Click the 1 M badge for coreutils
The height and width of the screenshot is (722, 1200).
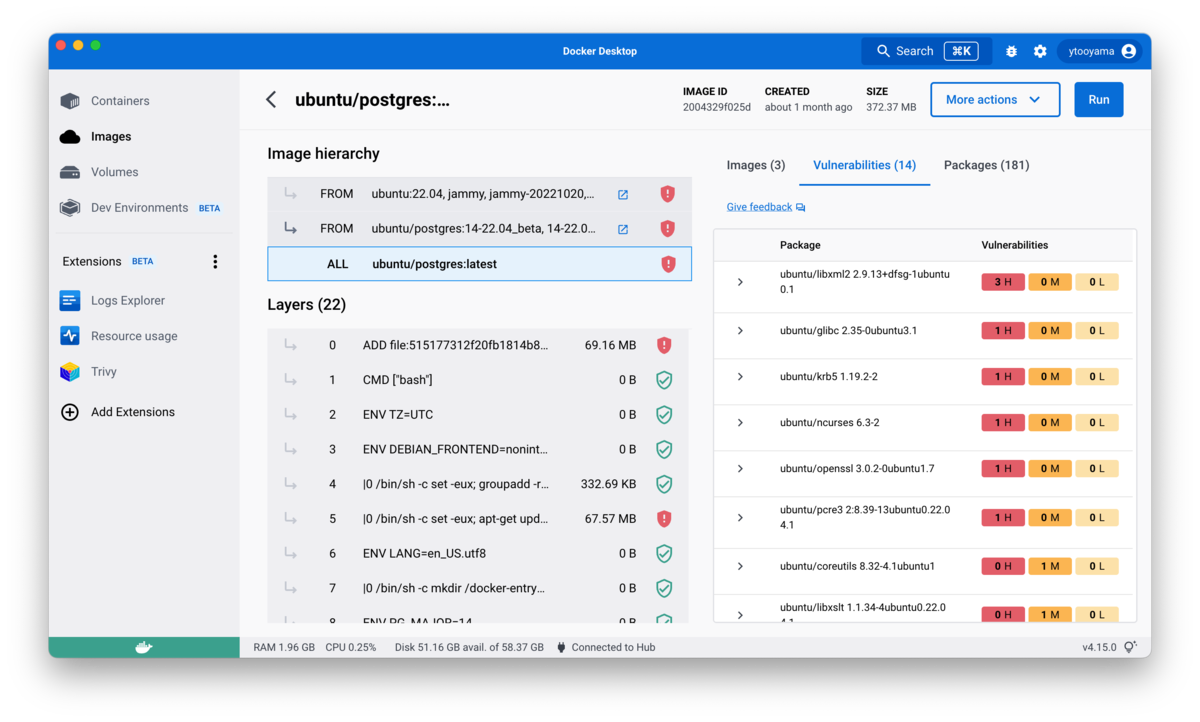coord(1050,566)
